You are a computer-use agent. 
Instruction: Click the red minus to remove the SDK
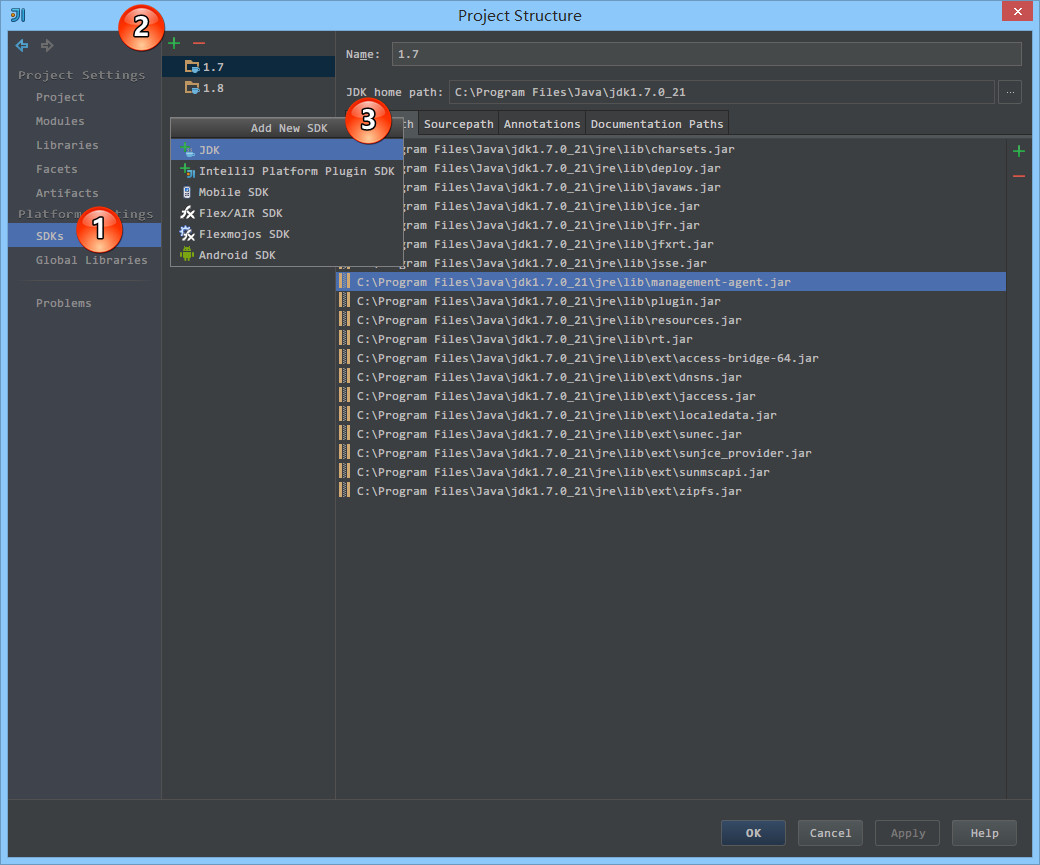pyautogui.click(x=199, y=43)
